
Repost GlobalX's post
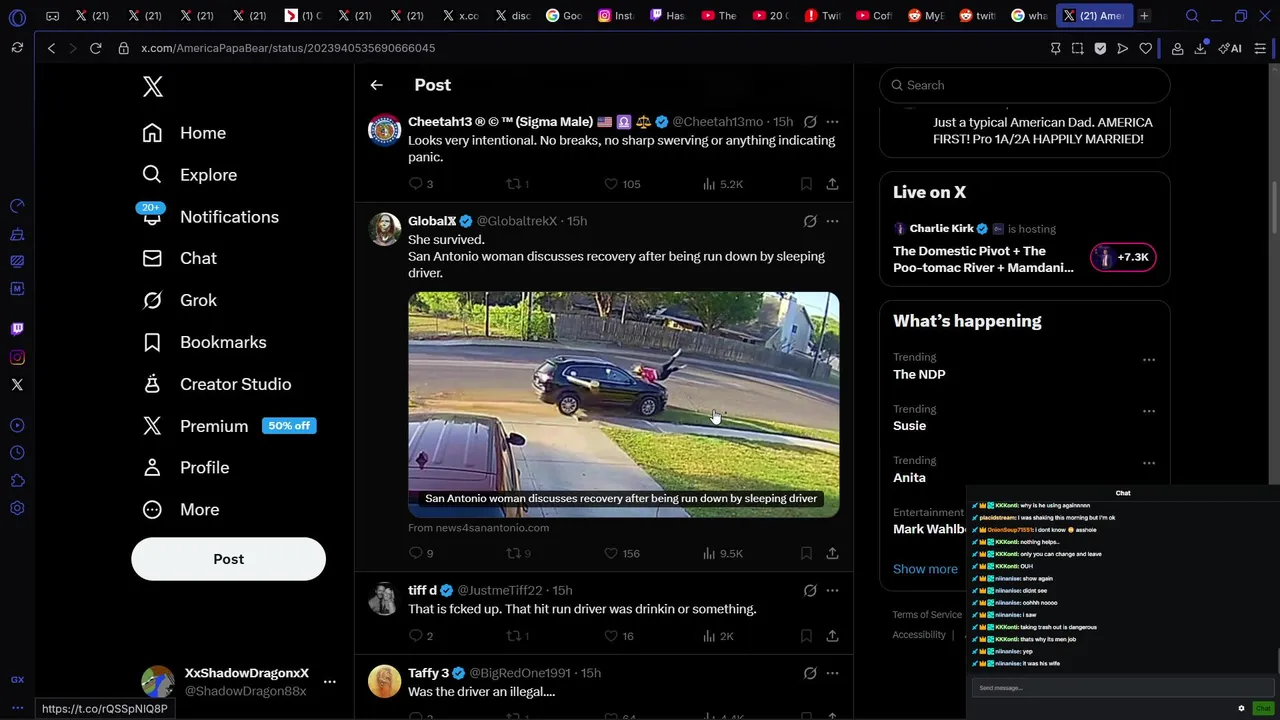(x=513, y=553)
